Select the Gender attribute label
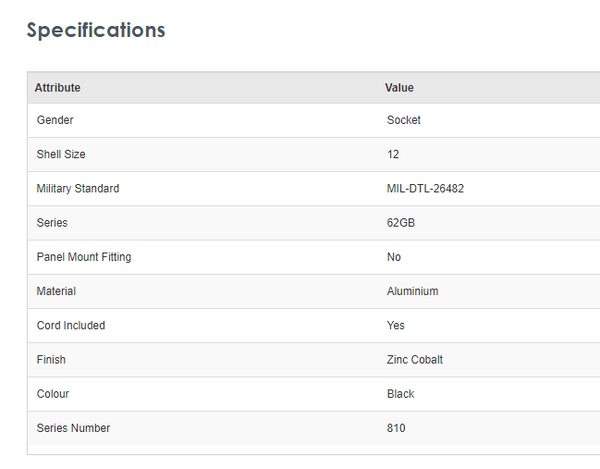Screen dimensions: 600x469 (x=55, y=120)
